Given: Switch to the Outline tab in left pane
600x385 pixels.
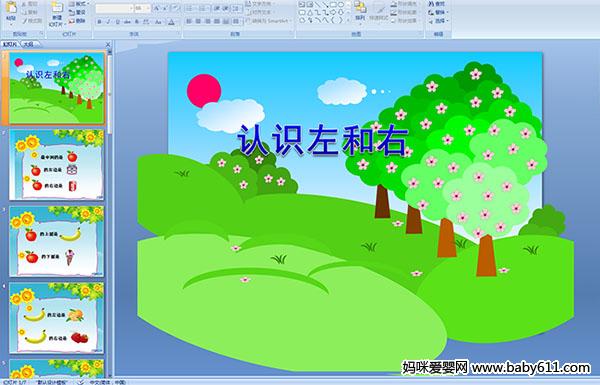Looking at the screenshot, I should pos(28,44).
